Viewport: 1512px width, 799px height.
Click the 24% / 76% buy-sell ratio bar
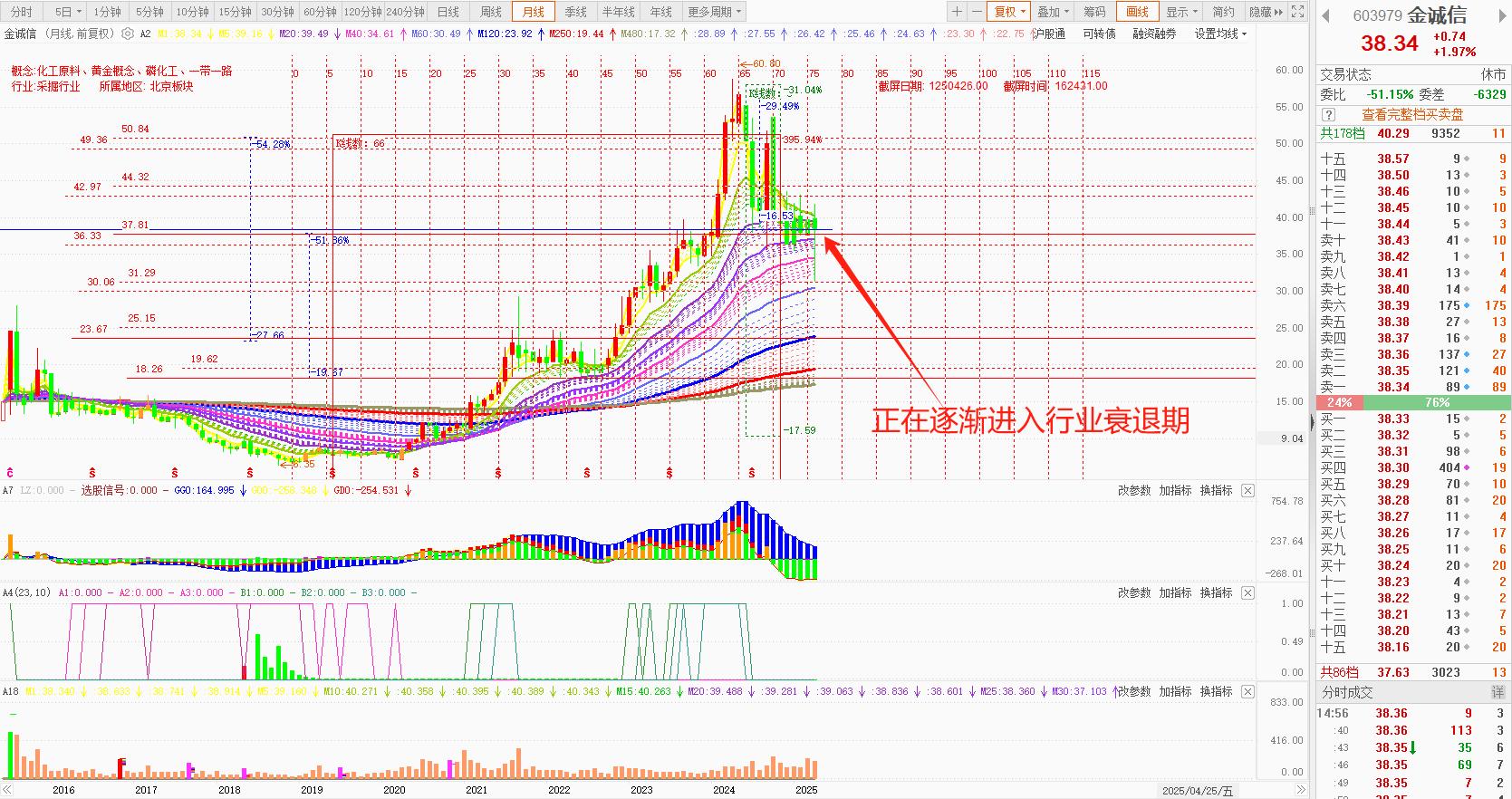coord(1413,402)
